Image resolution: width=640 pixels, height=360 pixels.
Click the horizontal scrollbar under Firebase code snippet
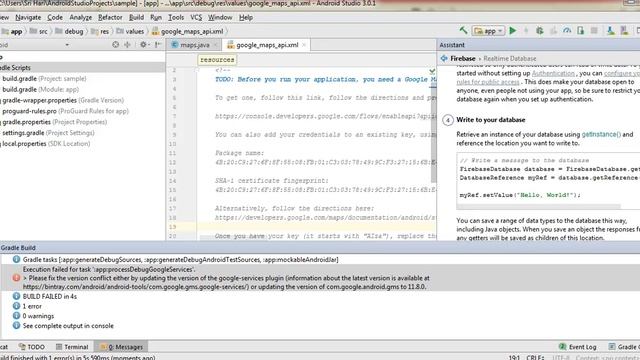click(x=540, y=207)
